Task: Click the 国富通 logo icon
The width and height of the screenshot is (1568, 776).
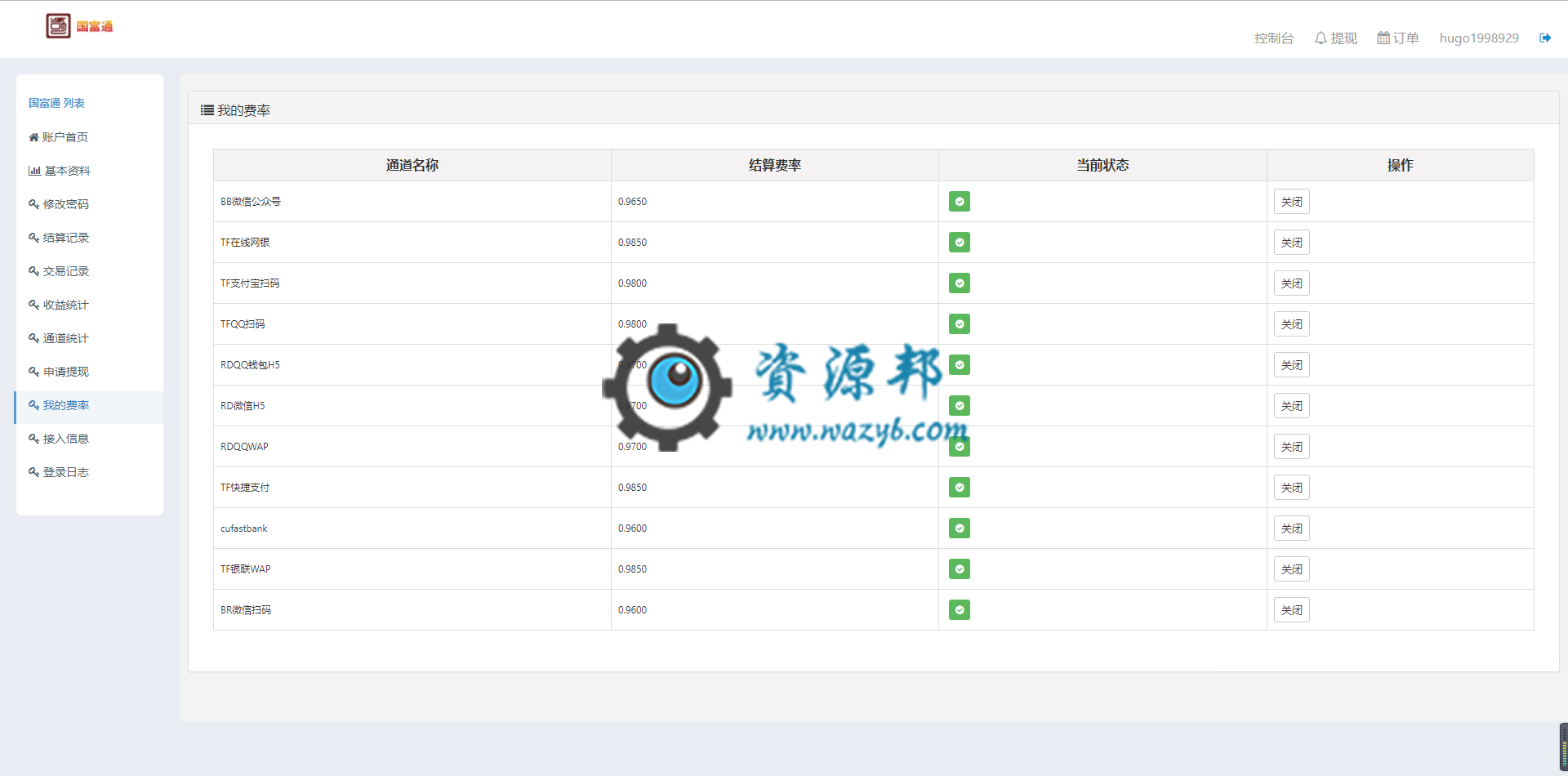Action: pos(58,26)
